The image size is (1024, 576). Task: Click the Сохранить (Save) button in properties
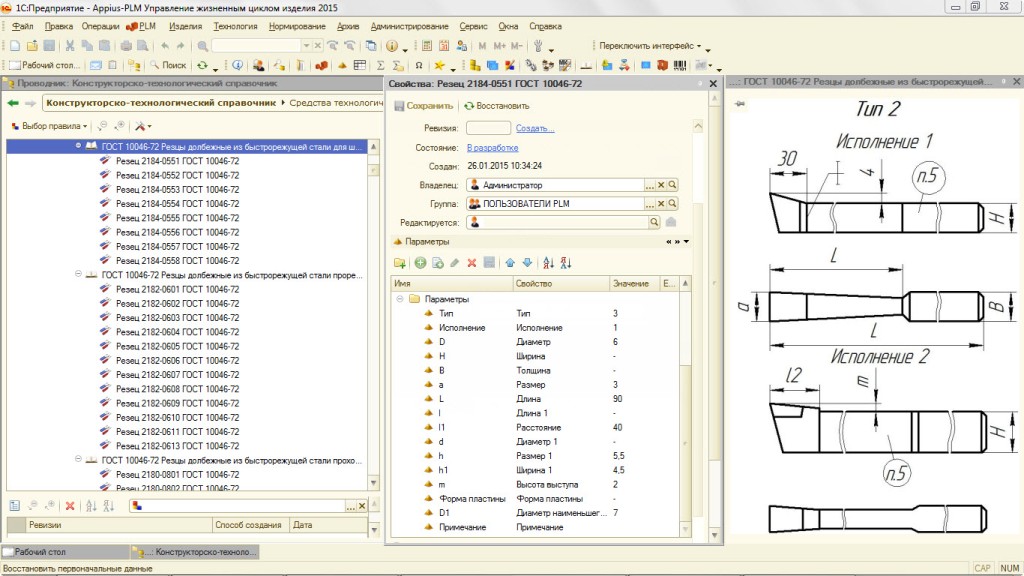pos(424,105)
